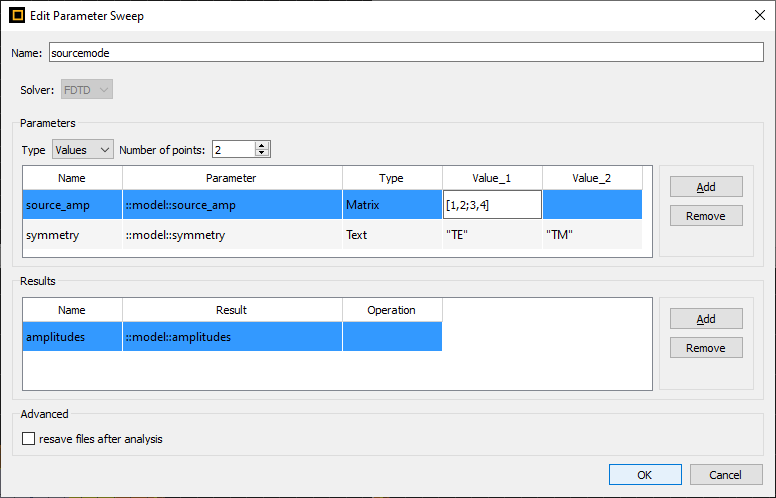Click the Operation cell for amplitudes
Screen dimensions: 776x498
coord(392,337)
